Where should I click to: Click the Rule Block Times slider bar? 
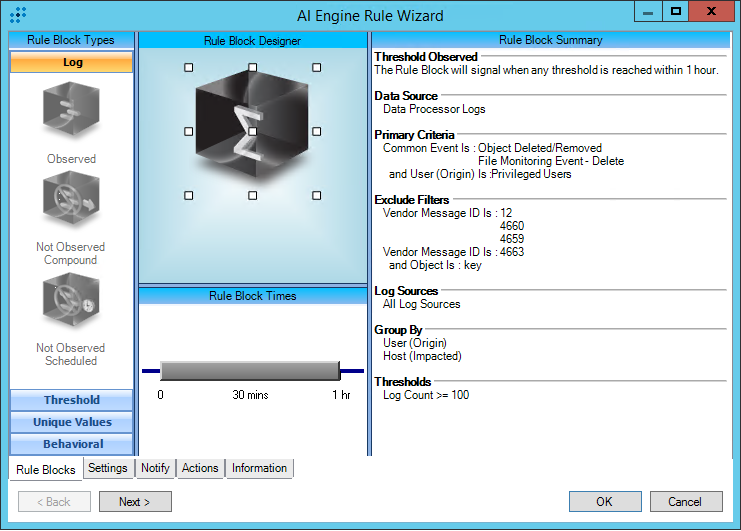click(x=250, y=371)
